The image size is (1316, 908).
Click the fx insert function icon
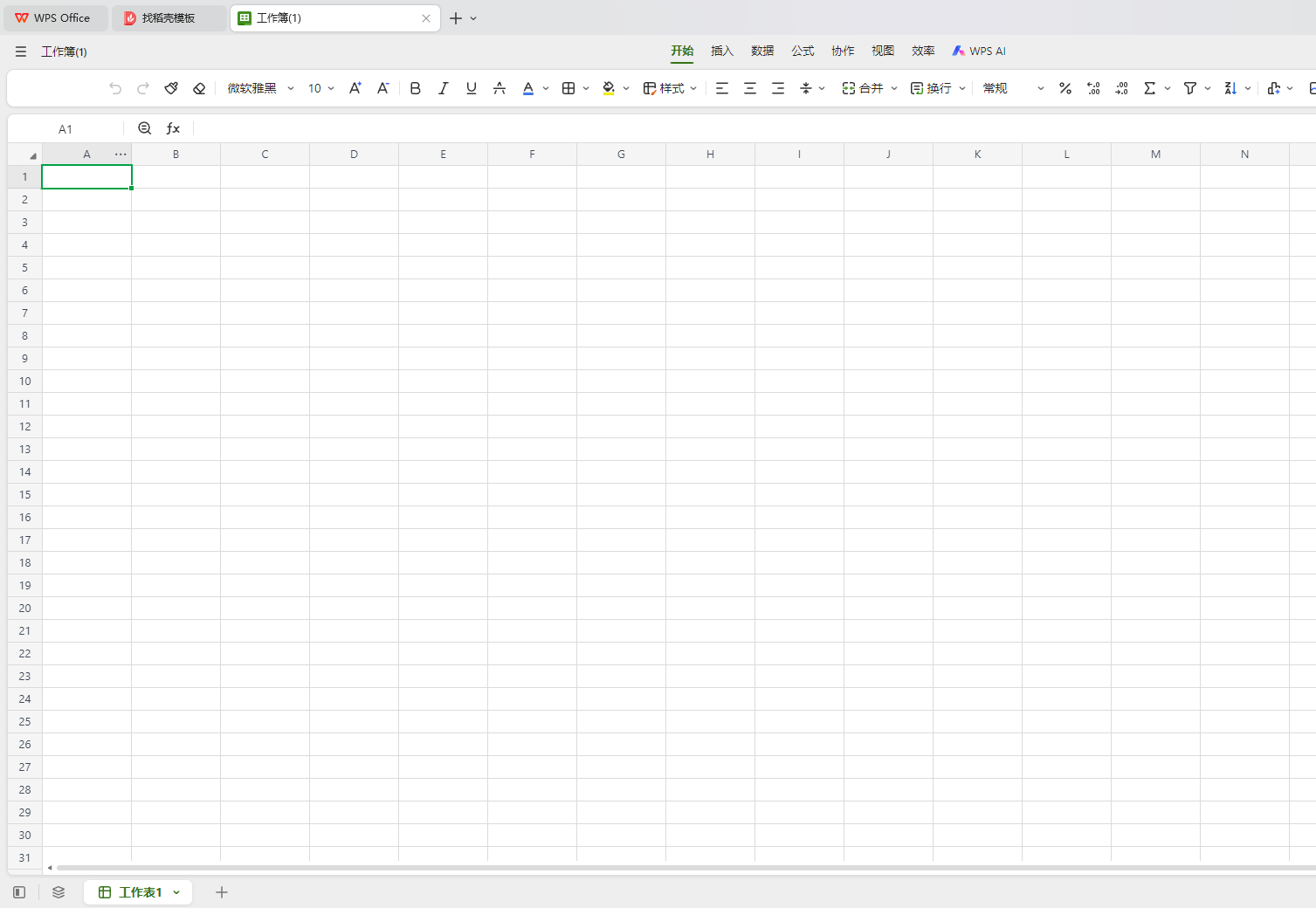click(173, 128)
